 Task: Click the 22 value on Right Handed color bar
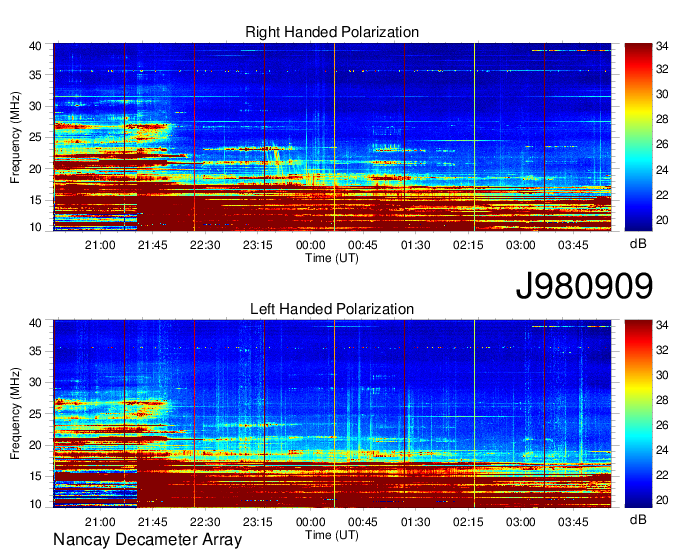(x=662, y=195)
